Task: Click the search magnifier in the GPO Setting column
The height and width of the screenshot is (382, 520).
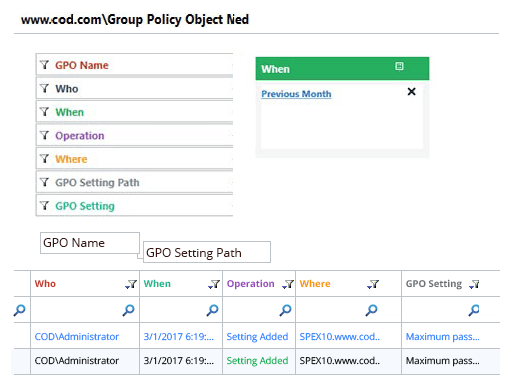Action: (474, 310)
